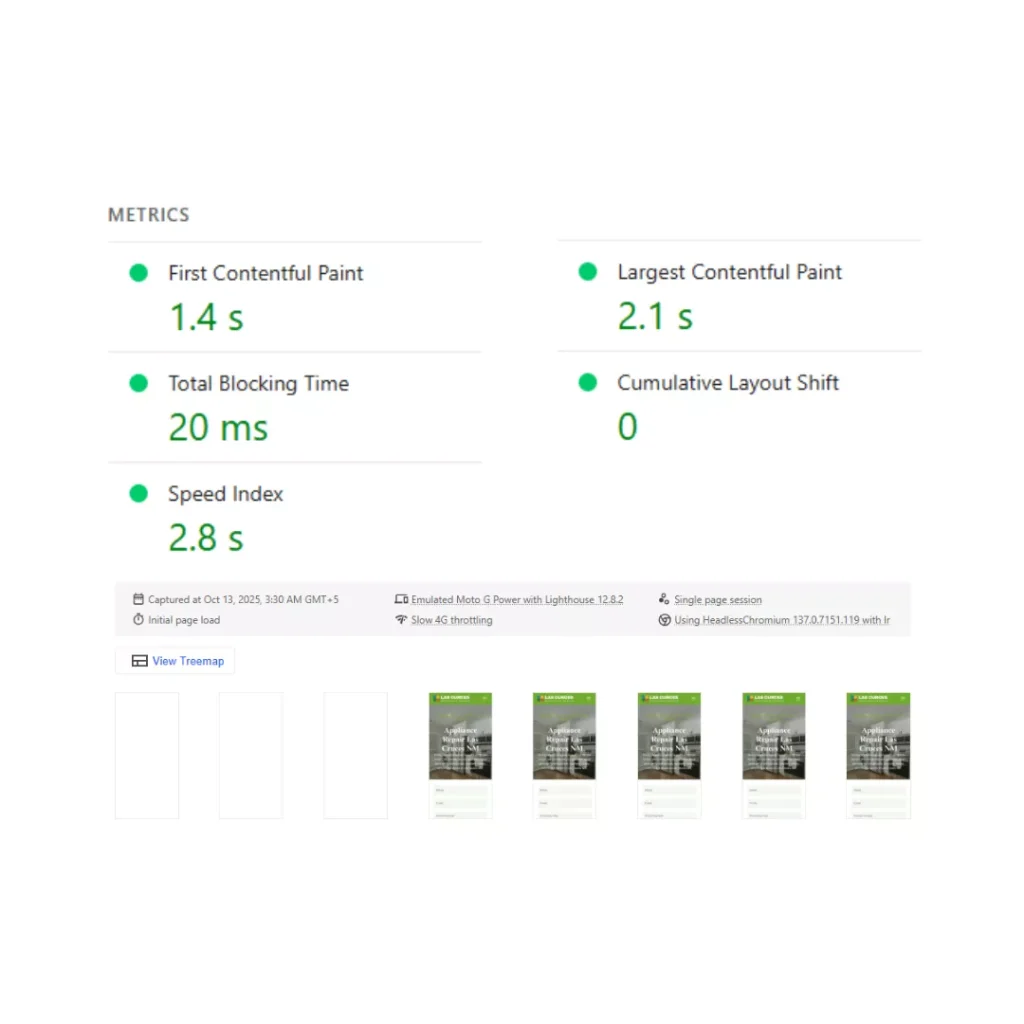This screenshot has height=1024, width=1024.
Task: Open the Emulated Moto G Power link
Action: [517, 600]
